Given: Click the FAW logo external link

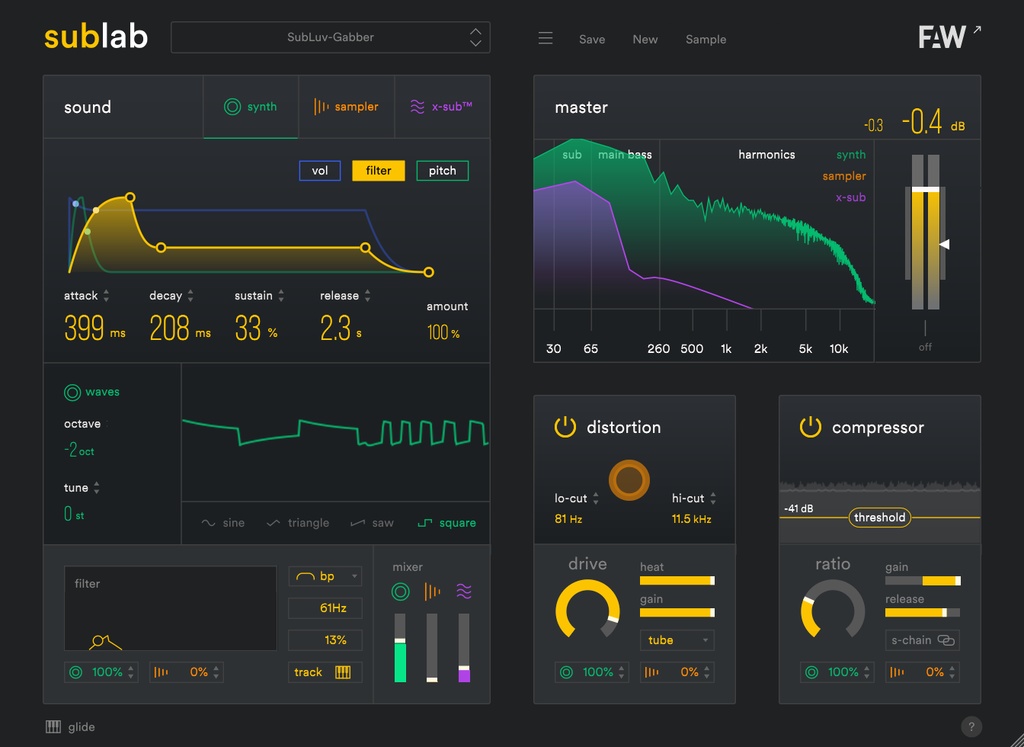Looking at the screenshot, I should click(950, 37).
